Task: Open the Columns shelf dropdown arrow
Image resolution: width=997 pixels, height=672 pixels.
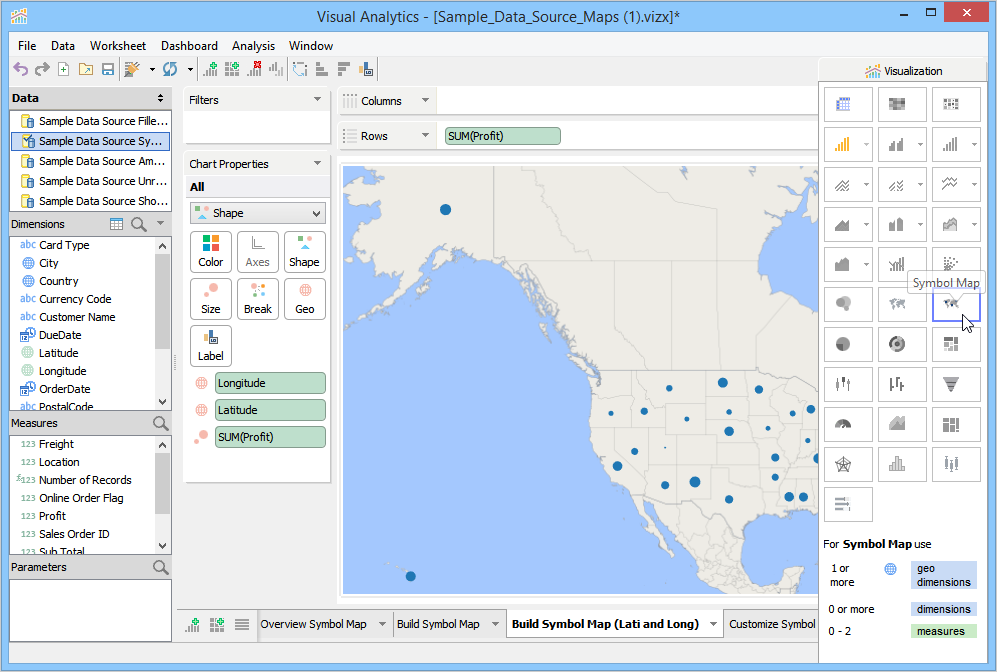Action: [x=425, y=101]
